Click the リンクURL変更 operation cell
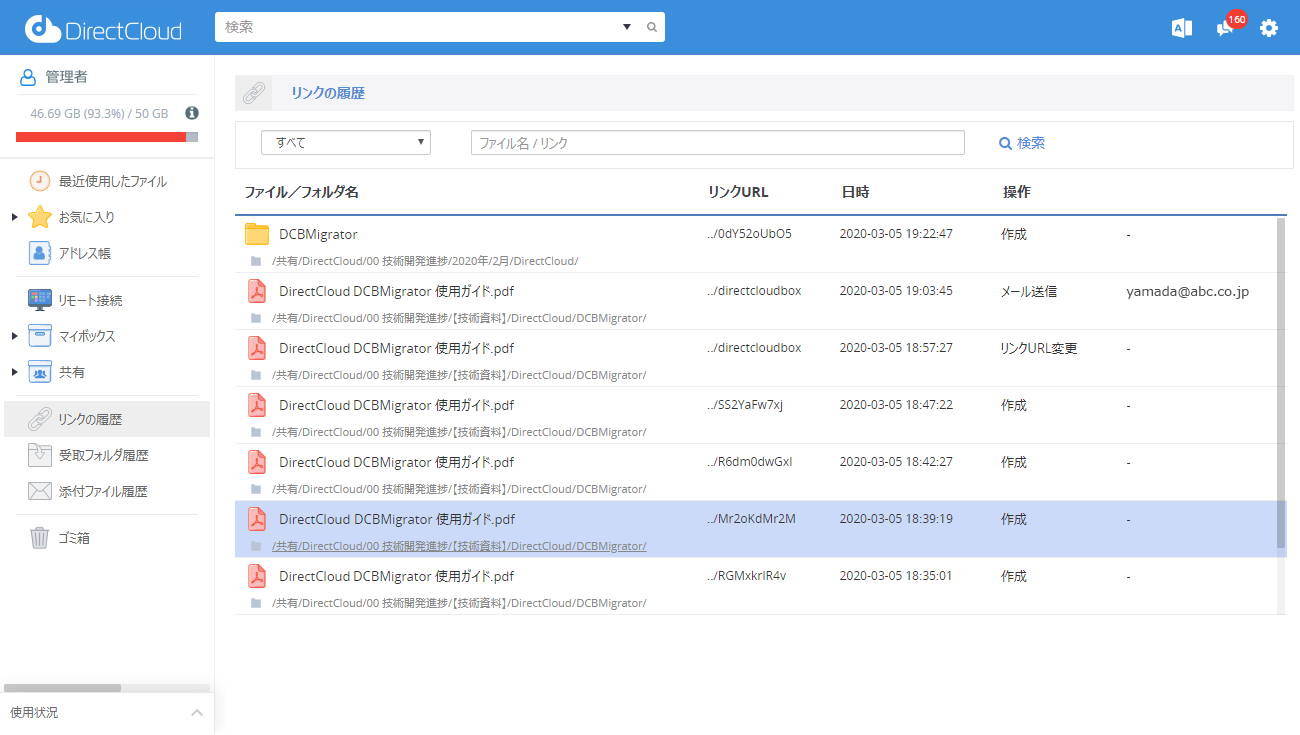 (1039, 348)
